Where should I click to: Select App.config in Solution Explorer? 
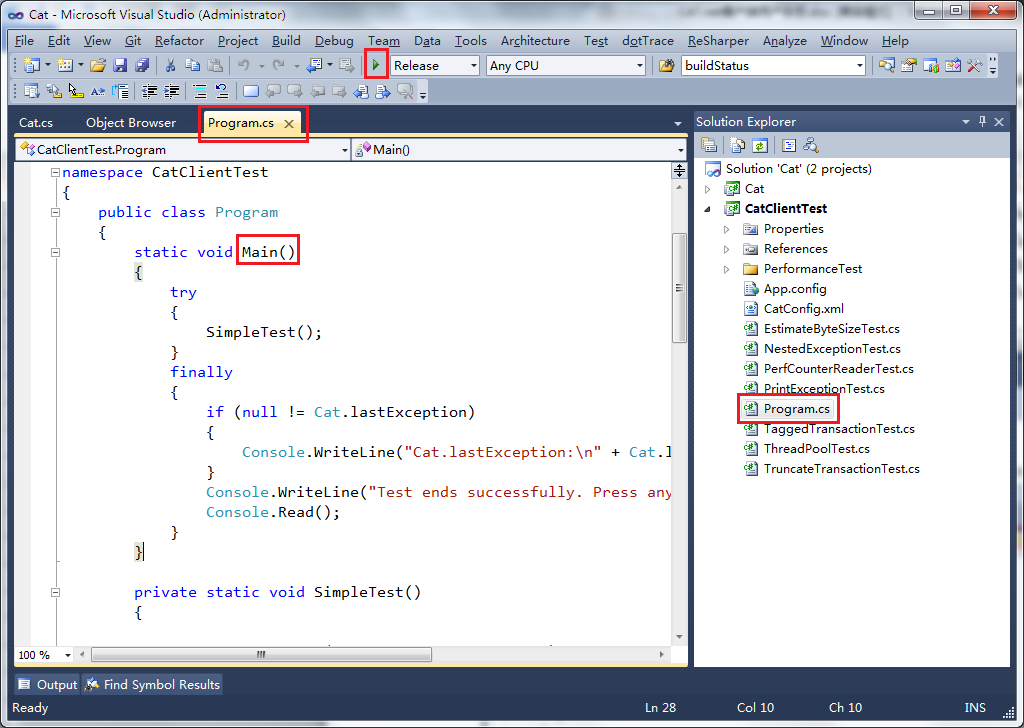(x=795, y=289)
